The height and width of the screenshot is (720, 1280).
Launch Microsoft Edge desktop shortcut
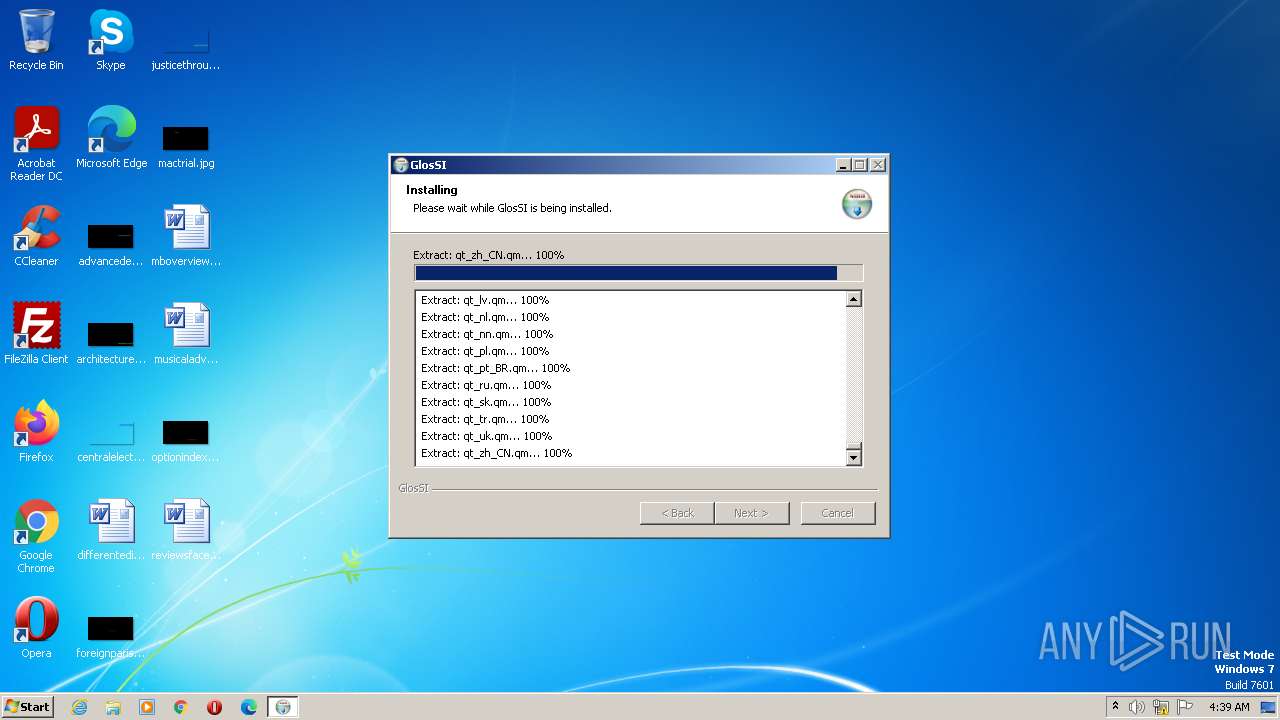coord(111,138)
